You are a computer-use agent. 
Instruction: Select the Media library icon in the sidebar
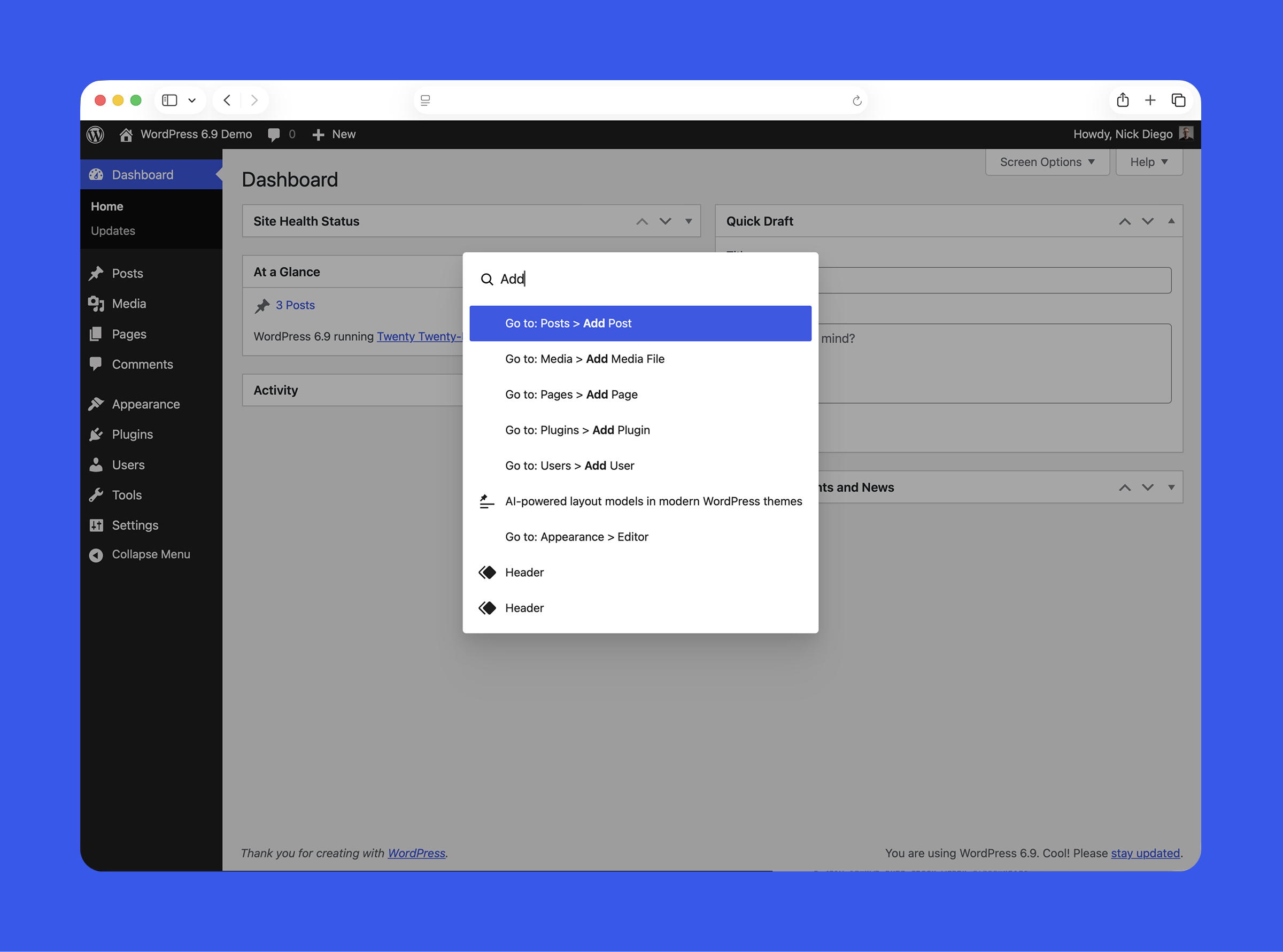pyautogui.click(x=96, y=304)
